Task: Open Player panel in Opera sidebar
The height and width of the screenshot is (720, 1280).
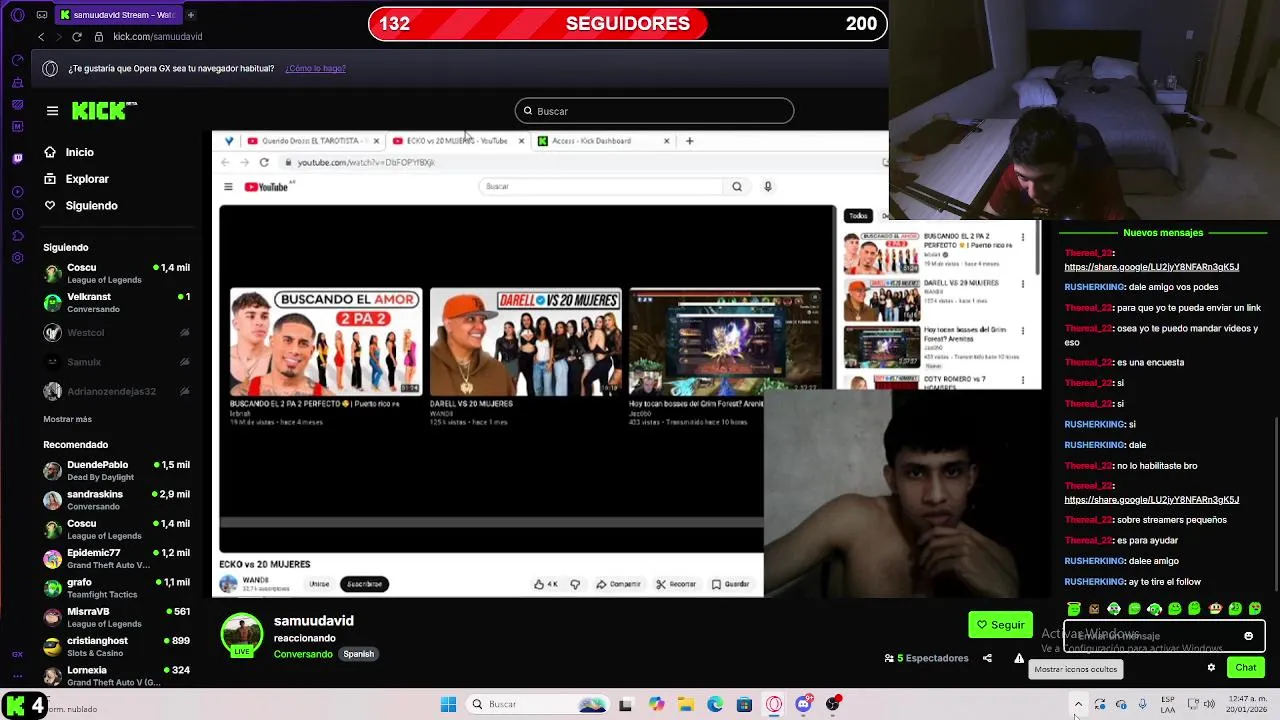Action: pos(17,191)
